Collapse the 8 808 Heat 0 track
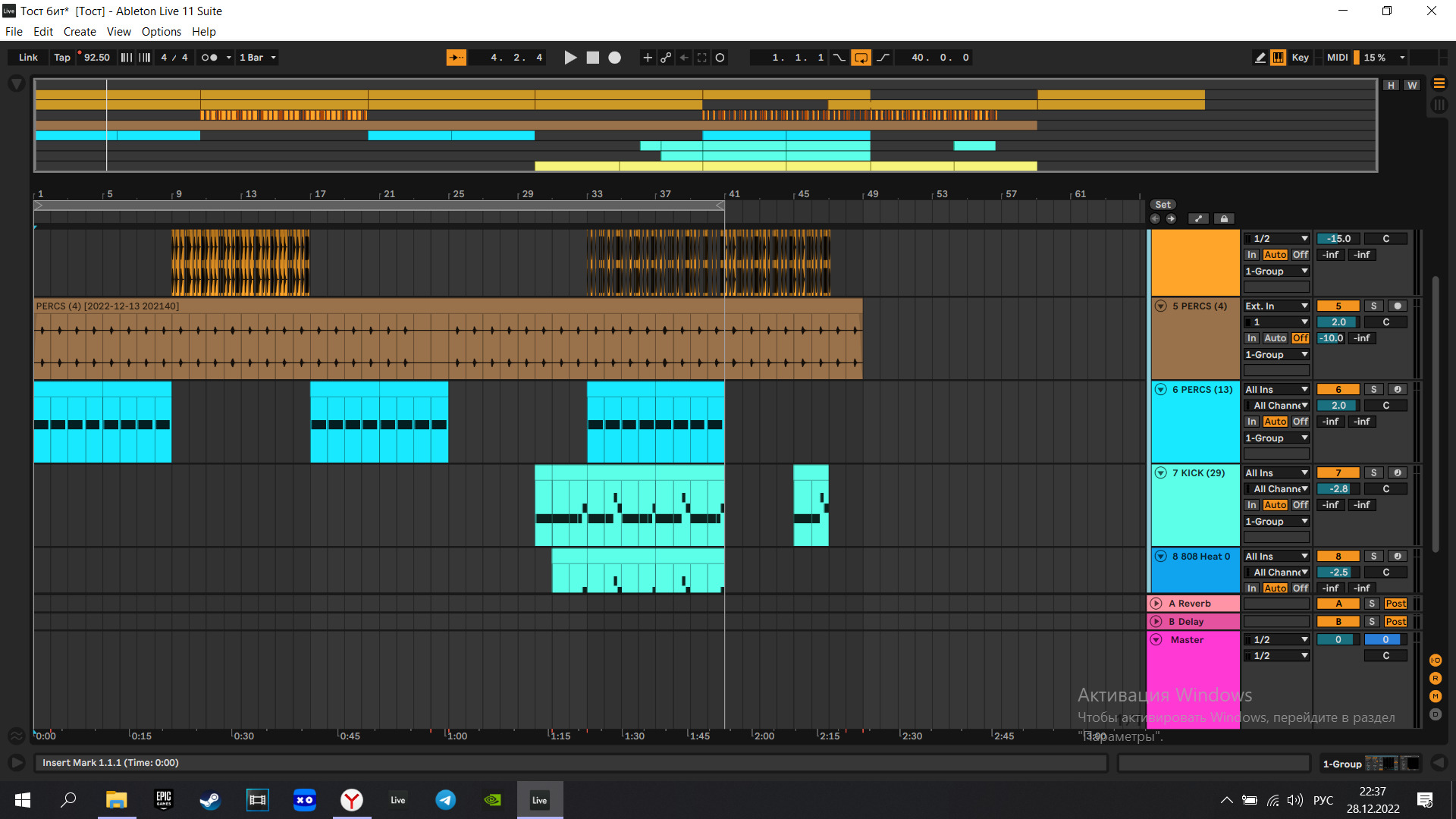This screenshot has width=1456, height=819. coord(1160,557)
